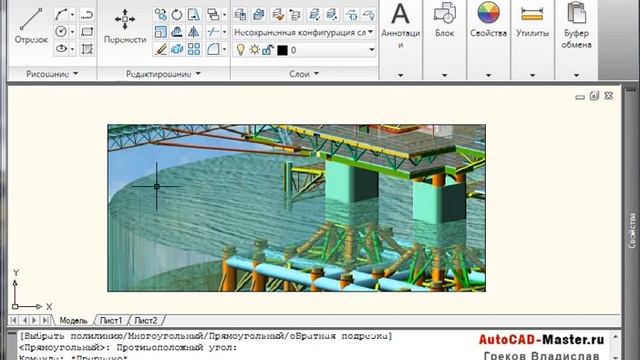The image size is (640, 360).
Task: Open the Аннотации panel
Action: point(400,39)
